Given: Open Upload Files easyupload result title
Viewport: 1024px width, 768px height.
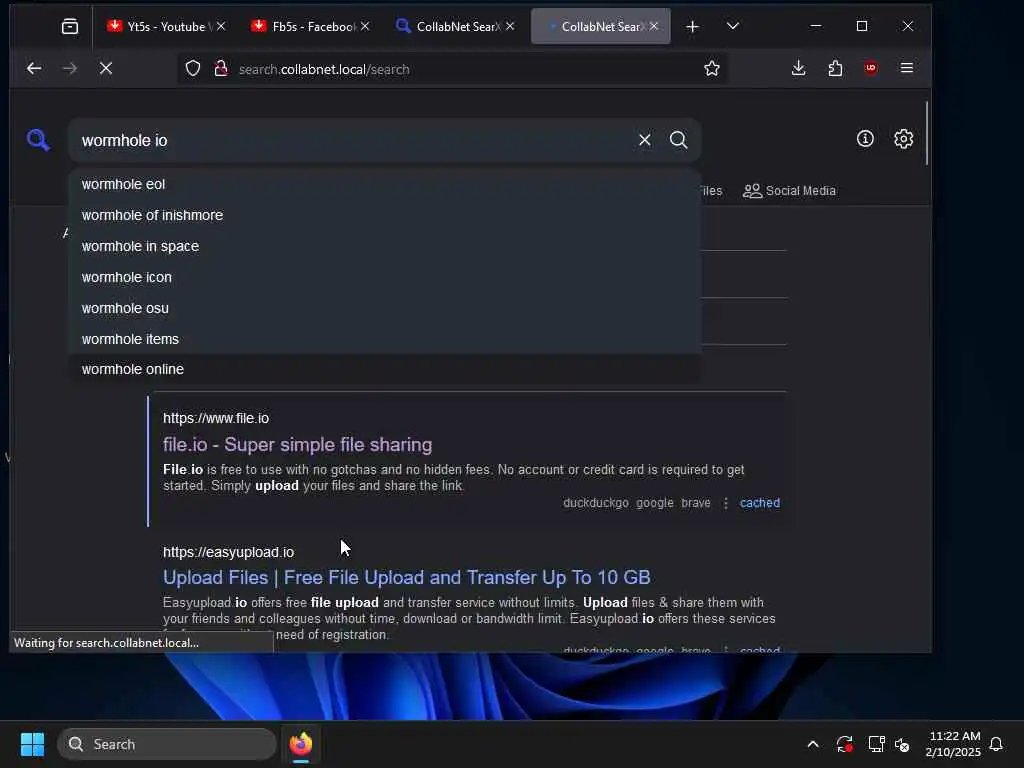Looking at the screenshot, I should (x=406, y=577).
